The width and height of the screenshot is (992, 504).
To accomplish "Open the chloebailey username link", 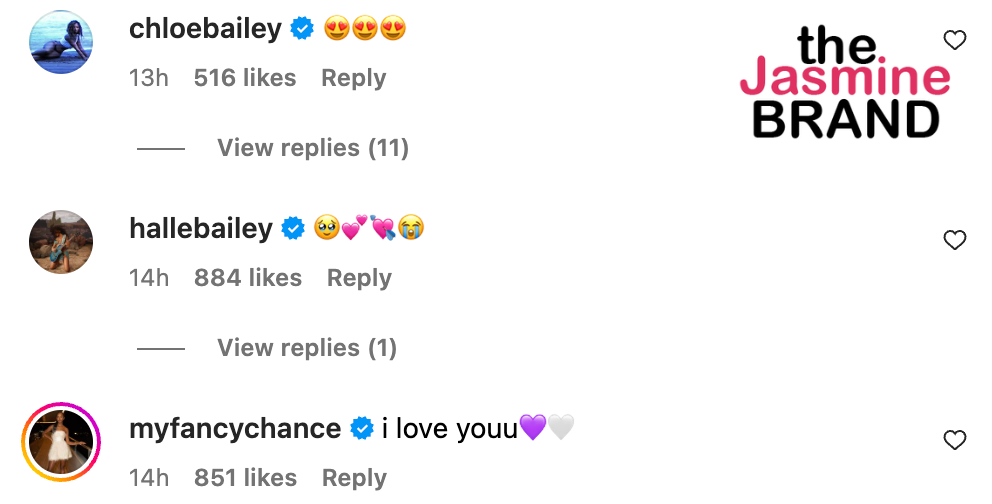I will [x=205, y=29].
